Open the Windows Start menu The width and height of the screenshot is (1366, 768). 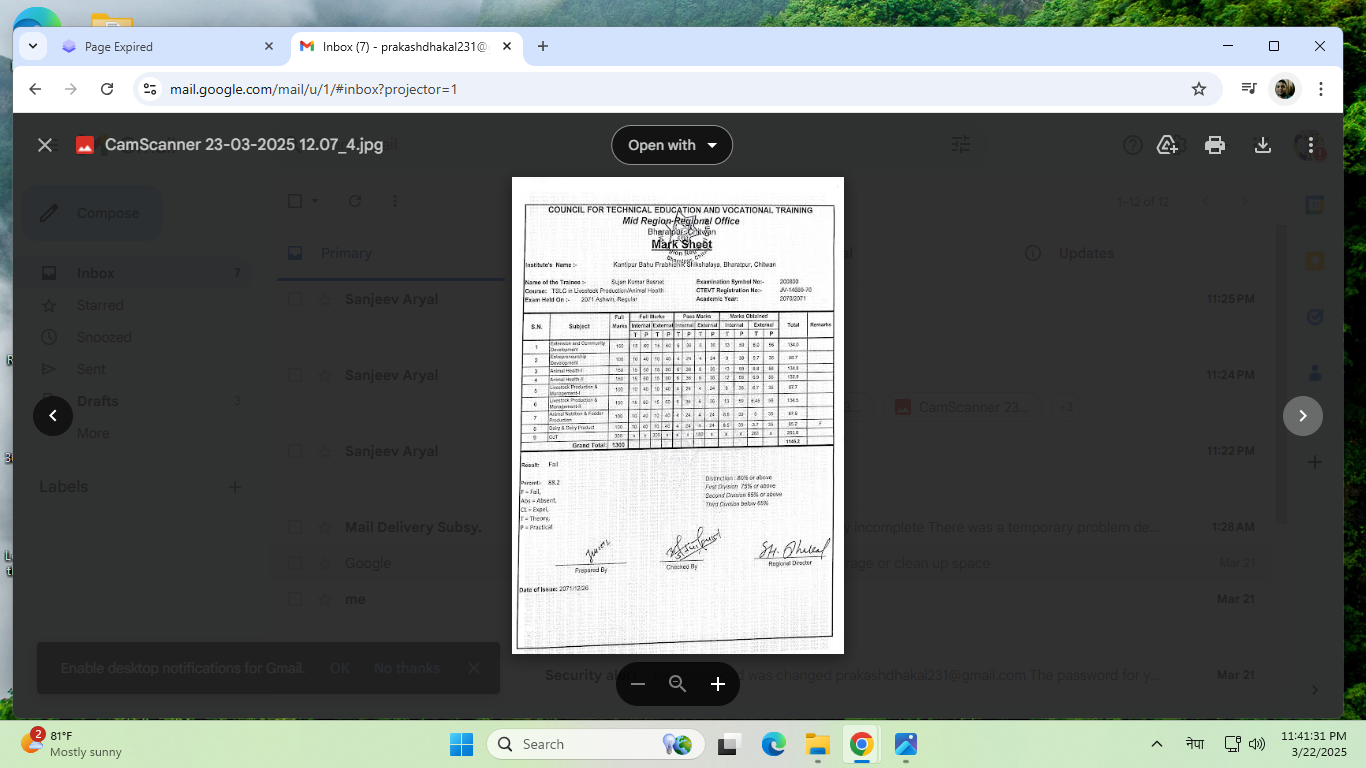(x=461, y=744)
